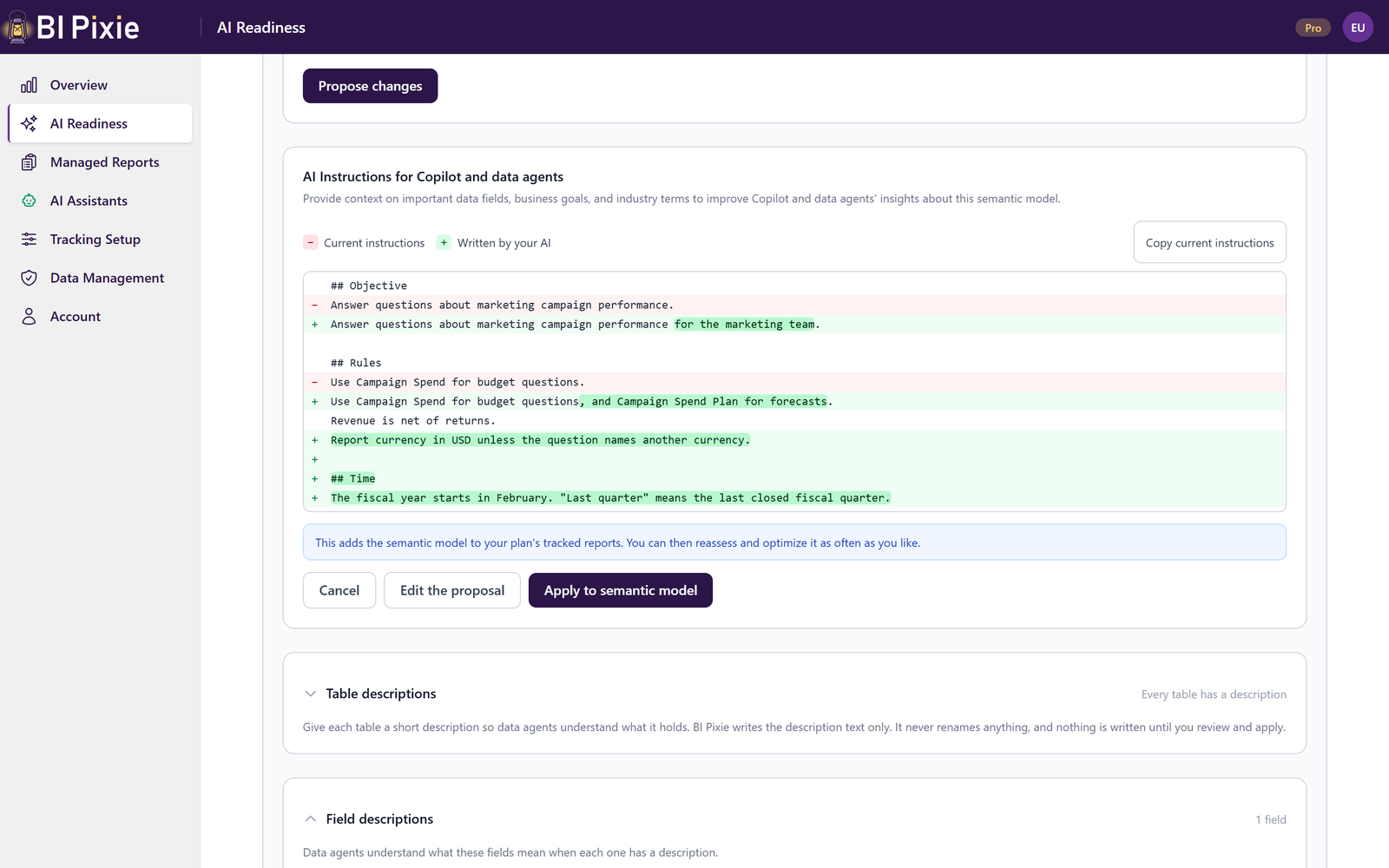This screenshot has height=868, width=1389.
Task: Navigate to Tracking Setup
Action: point(100,240)
